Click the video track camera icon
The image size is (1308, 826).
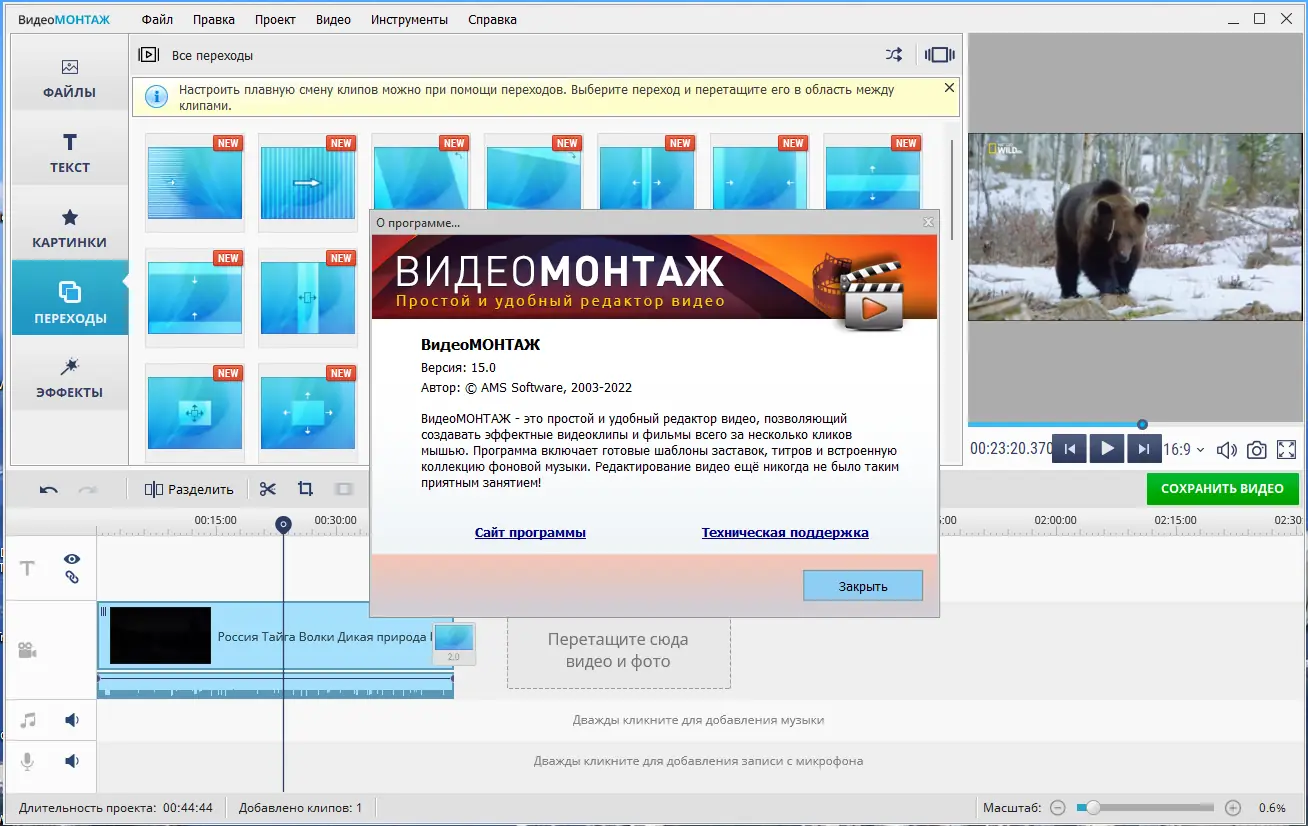27,651
